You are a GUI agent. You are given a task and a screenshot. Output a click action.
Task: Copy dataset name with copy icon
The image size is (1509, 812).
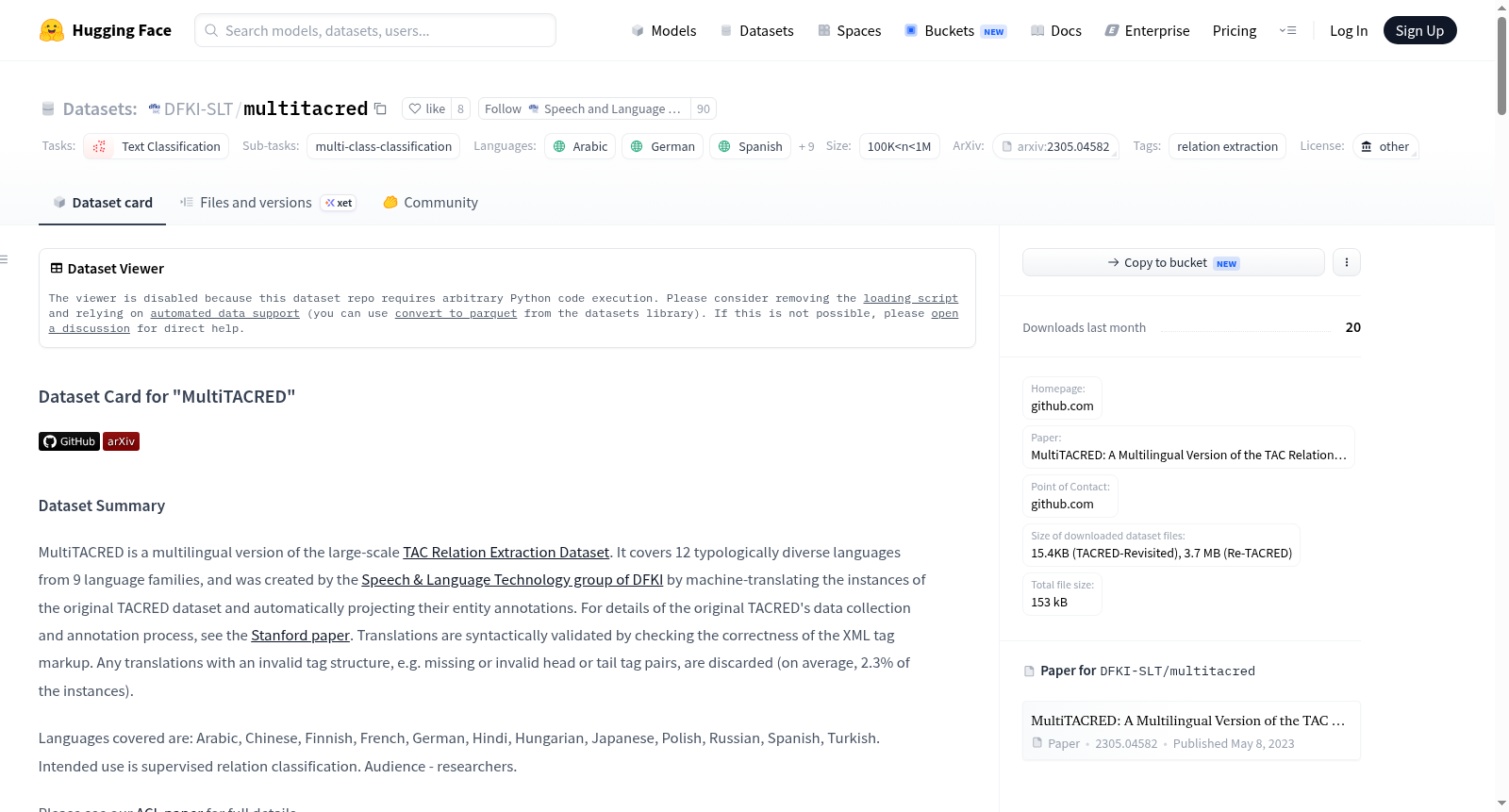pyautogui.click(x=380, y=108)
